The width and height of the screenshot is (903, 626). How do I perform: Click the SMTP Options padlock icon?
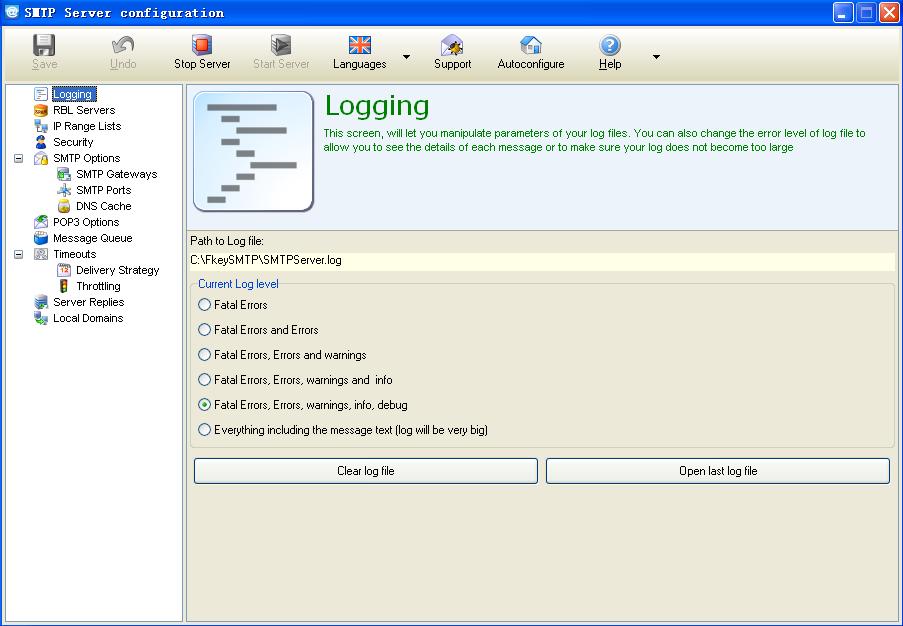pos(40,158)
